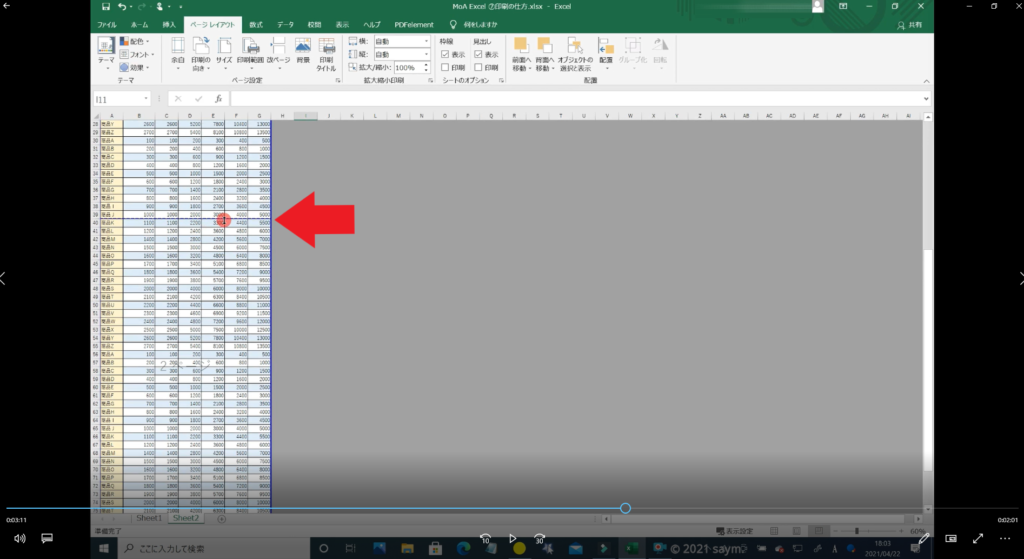This screenshot has width=1024, height=559.
Task: Open the 配色 colors dropdown
Action: click(x=136, y=41)
